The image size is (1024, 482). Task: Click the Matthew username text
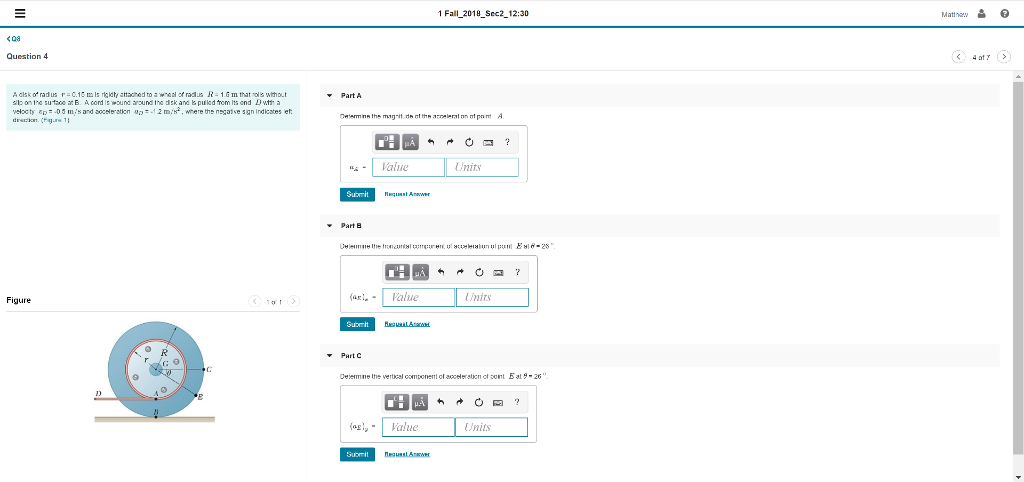click(x=955, y=14)
